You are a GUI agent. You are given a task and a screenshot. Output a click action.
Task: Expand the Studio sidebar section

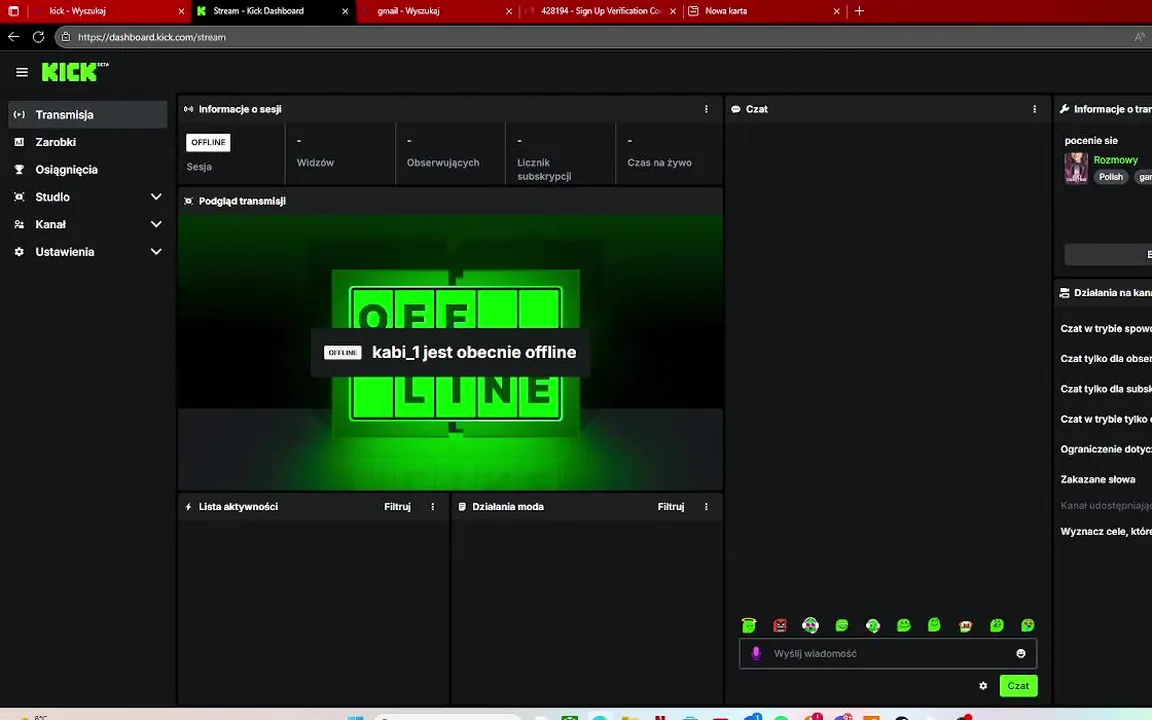click(x=87, y=197)
